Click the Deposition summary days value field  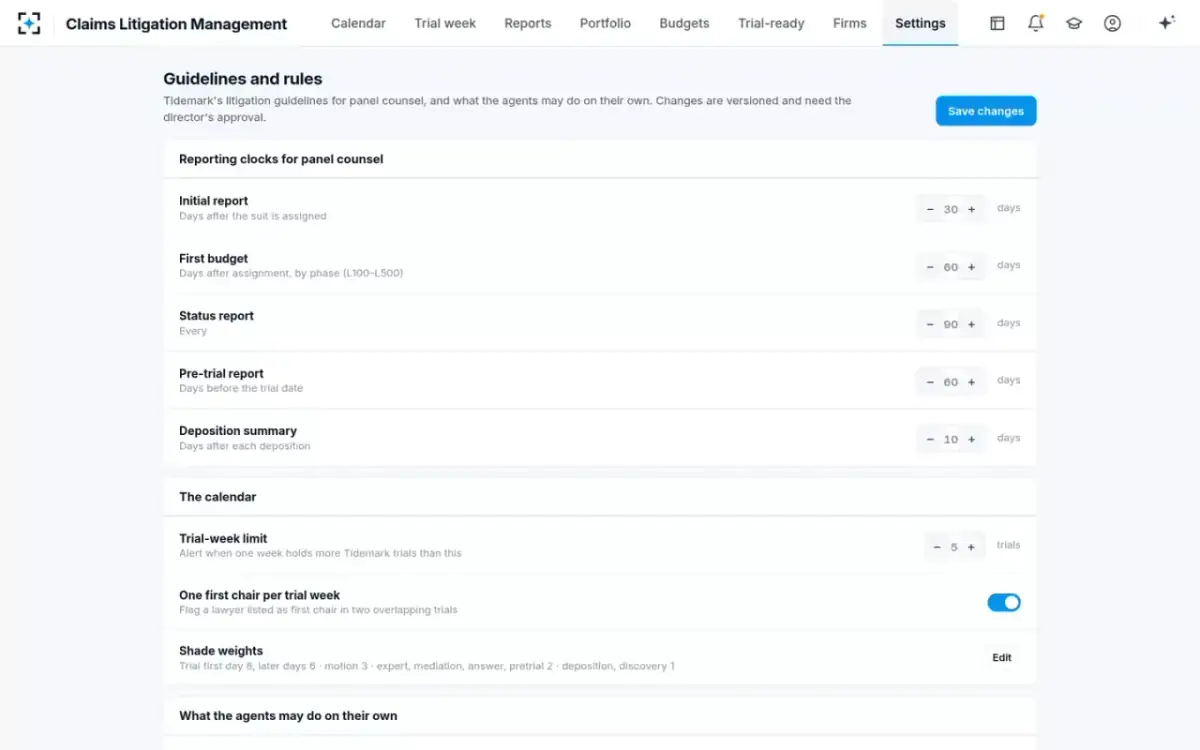coord(950,439)
